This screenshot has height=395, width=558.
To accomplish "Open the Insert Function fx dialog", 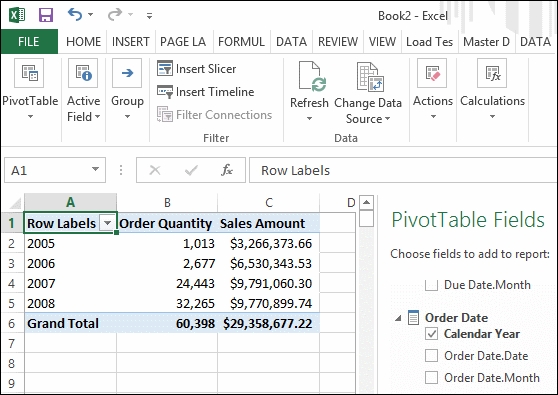I will [227, 170].
